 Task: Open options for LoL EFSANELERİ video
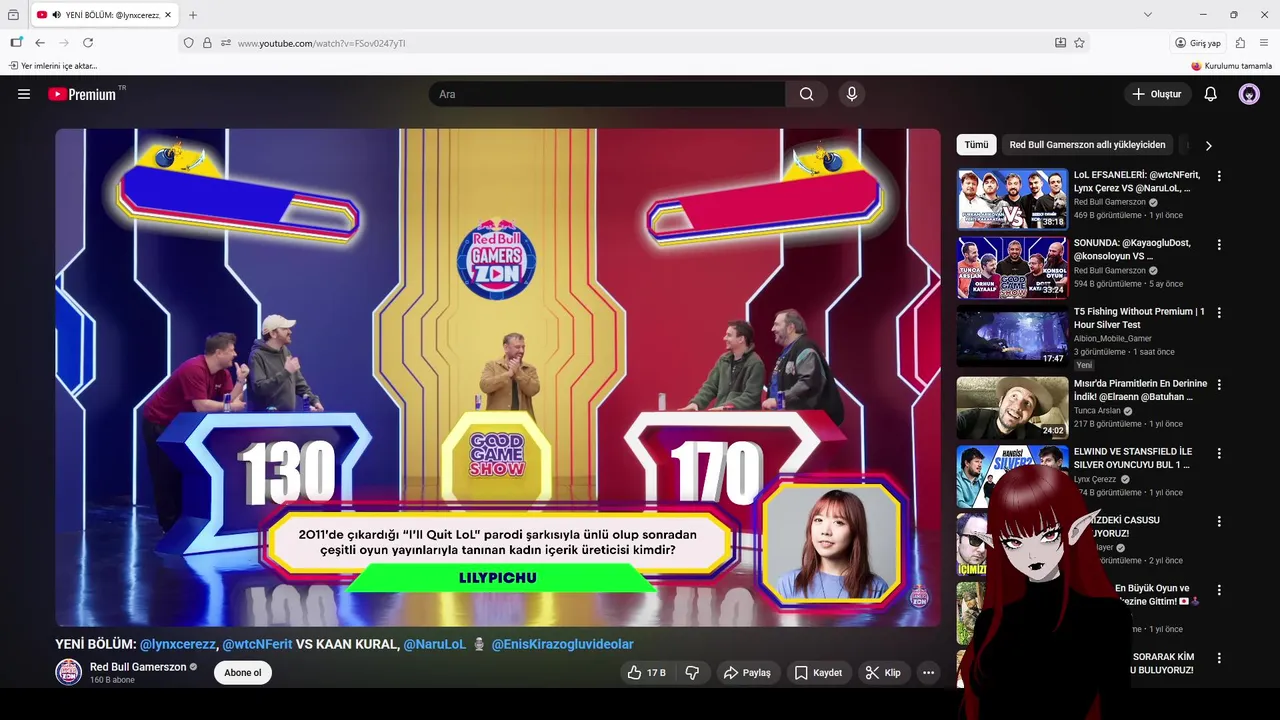[1218, 176]
